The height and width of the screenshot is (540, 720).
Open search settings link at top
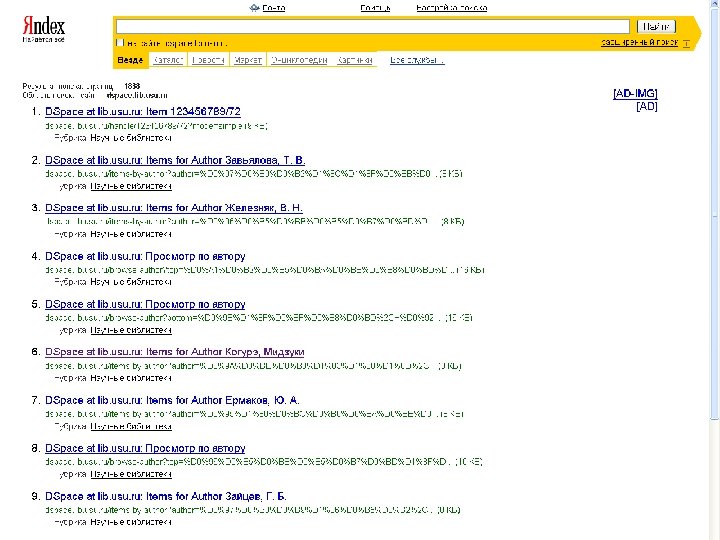tap(451, 8)
